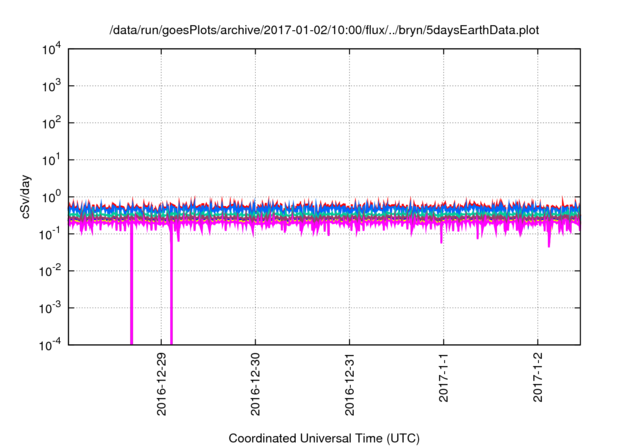Click the 10^0 y-axis tick label
Image resolution: width=640 pixels, height=448 pixels.
(x=51, y=197)
